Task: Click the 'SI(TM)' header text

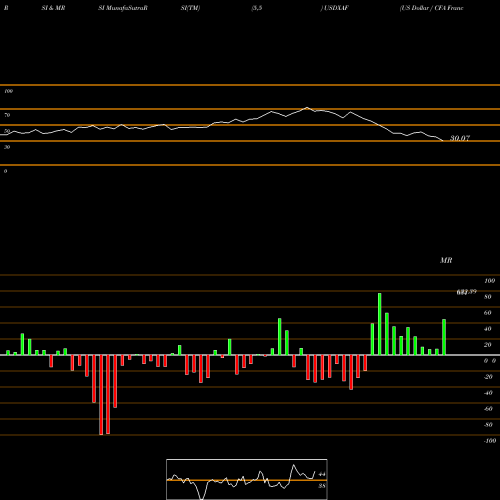Action: (190, 8)
